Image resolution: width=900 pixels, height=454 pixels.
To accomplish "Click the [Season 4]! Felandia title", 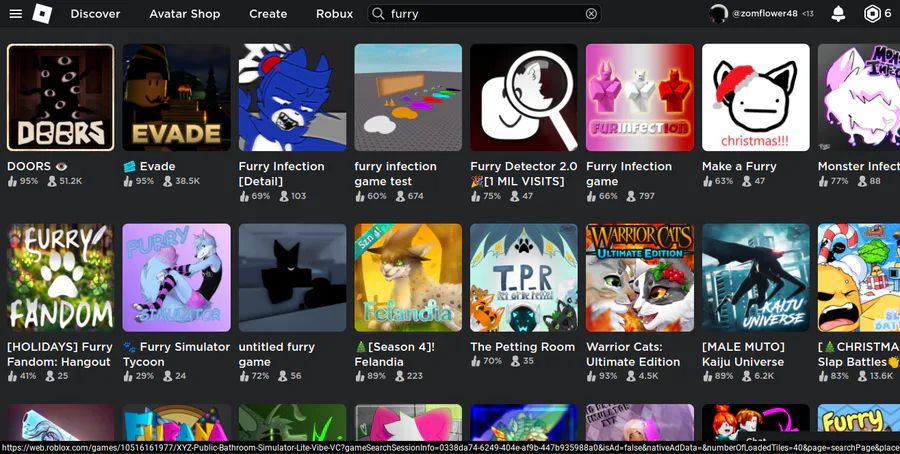I will tap(395, 354).
